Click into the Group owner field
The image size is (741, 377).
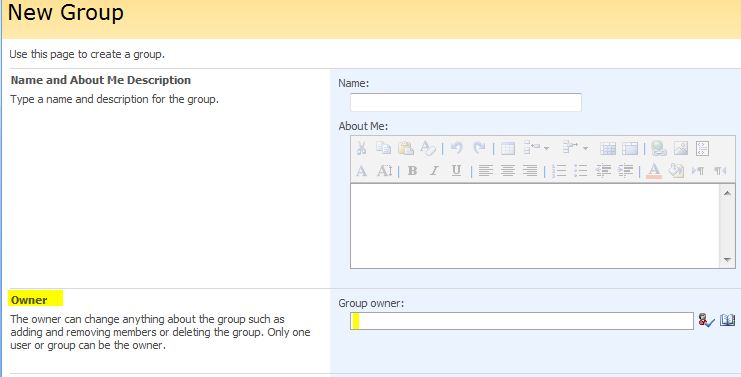click(x=522, y=321)
